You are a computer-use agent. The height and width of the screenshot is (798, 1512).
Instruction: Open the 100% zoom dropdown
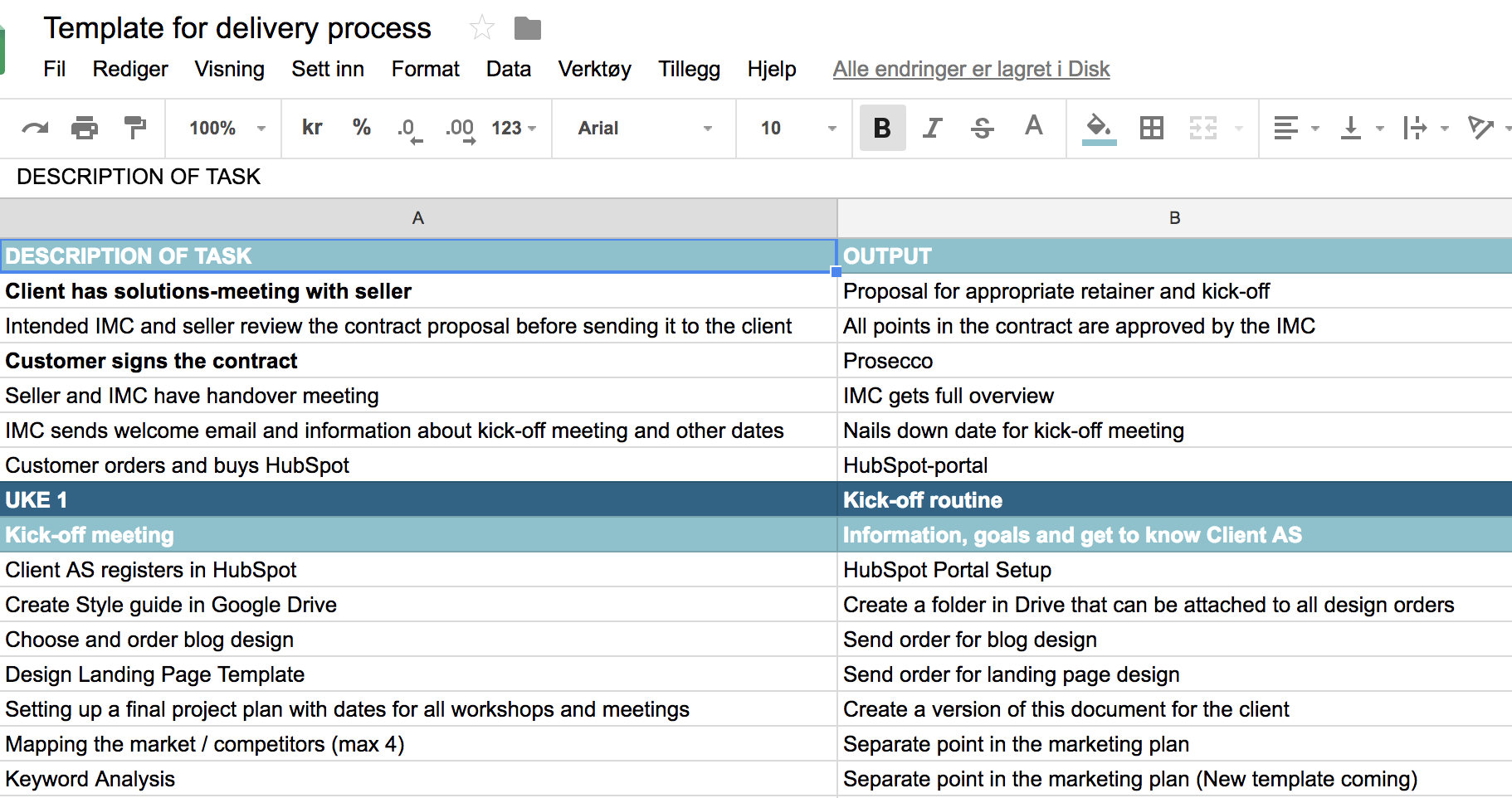tap(226, 128)
